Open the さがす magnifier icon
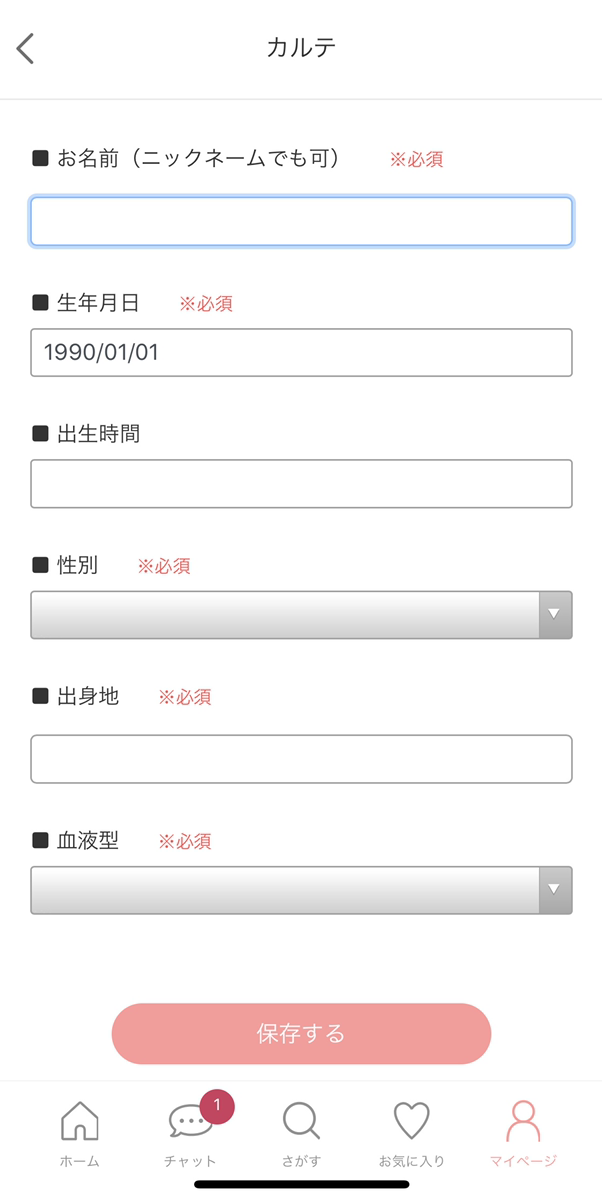 coord(301,1121)
